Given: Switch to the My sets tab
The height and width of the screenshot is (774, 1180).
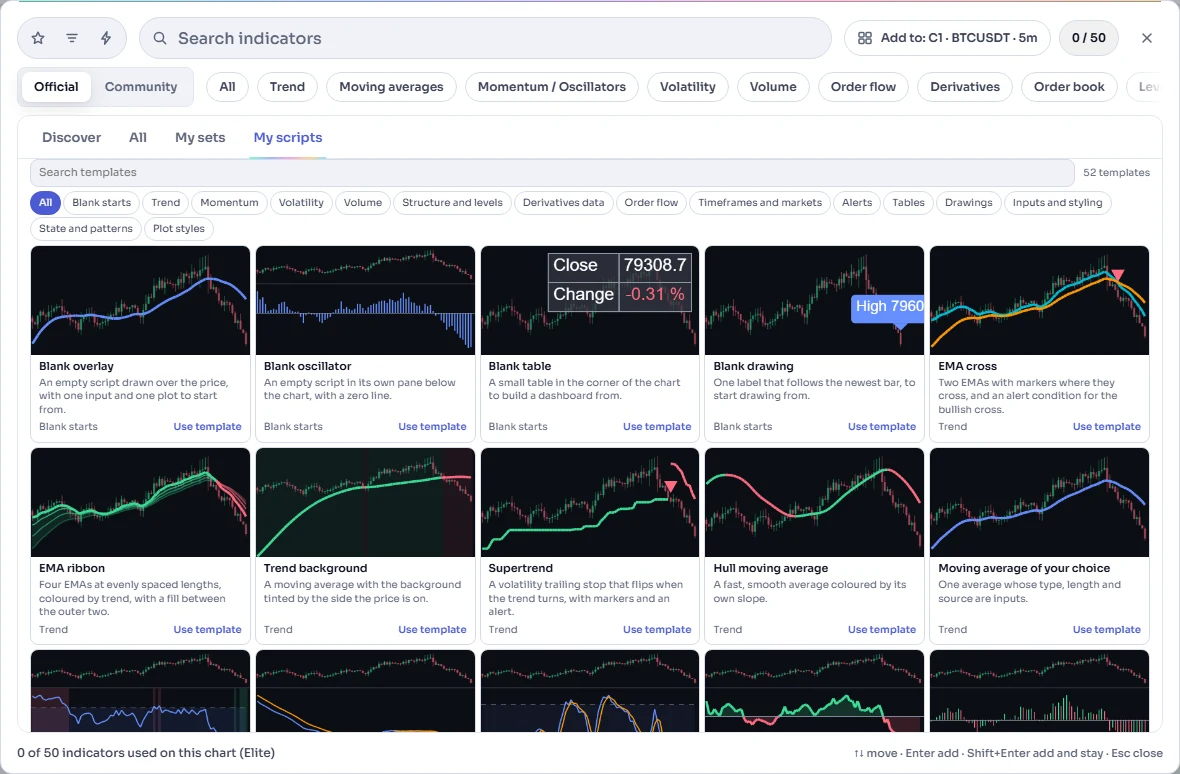Looking at the screenshot, I should pyautogui.click(x=200, y=138).
